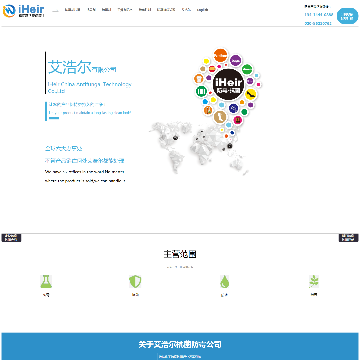Click the grey world map image
The height and width of the screenshot is (360, 360).
[x=198, y=147]
